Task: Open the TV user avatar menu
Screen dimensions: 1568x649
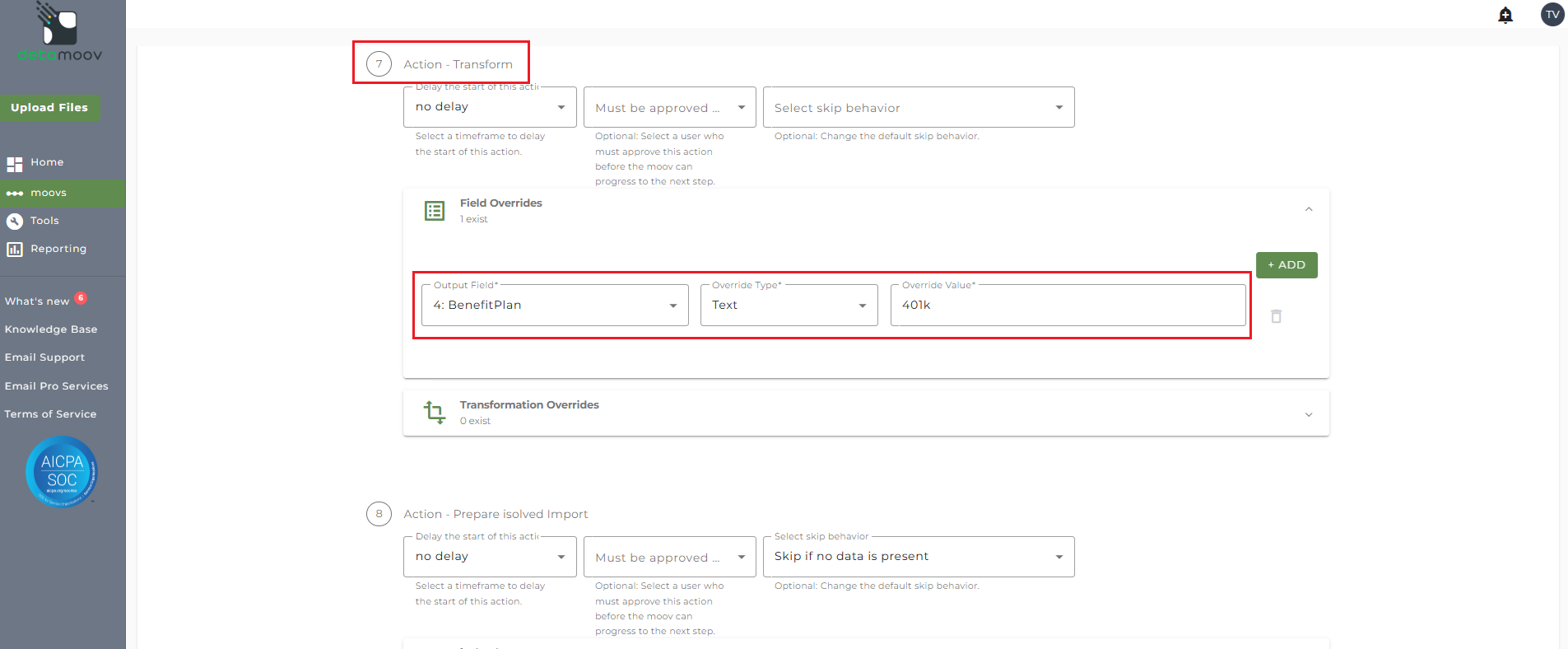Action: [x=1552, y=15]
